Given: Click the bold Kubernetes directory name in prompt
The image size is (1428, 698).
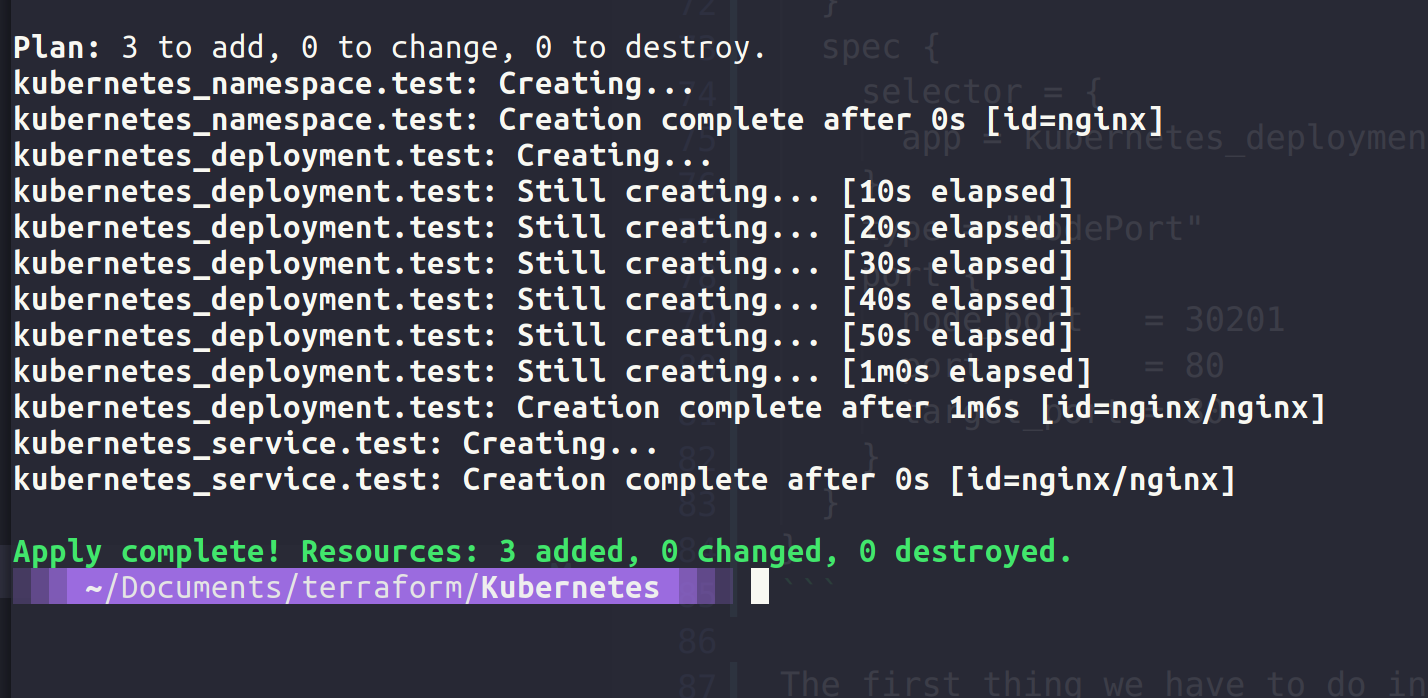Looking at the screenshot, I should [x=570, y=587].
